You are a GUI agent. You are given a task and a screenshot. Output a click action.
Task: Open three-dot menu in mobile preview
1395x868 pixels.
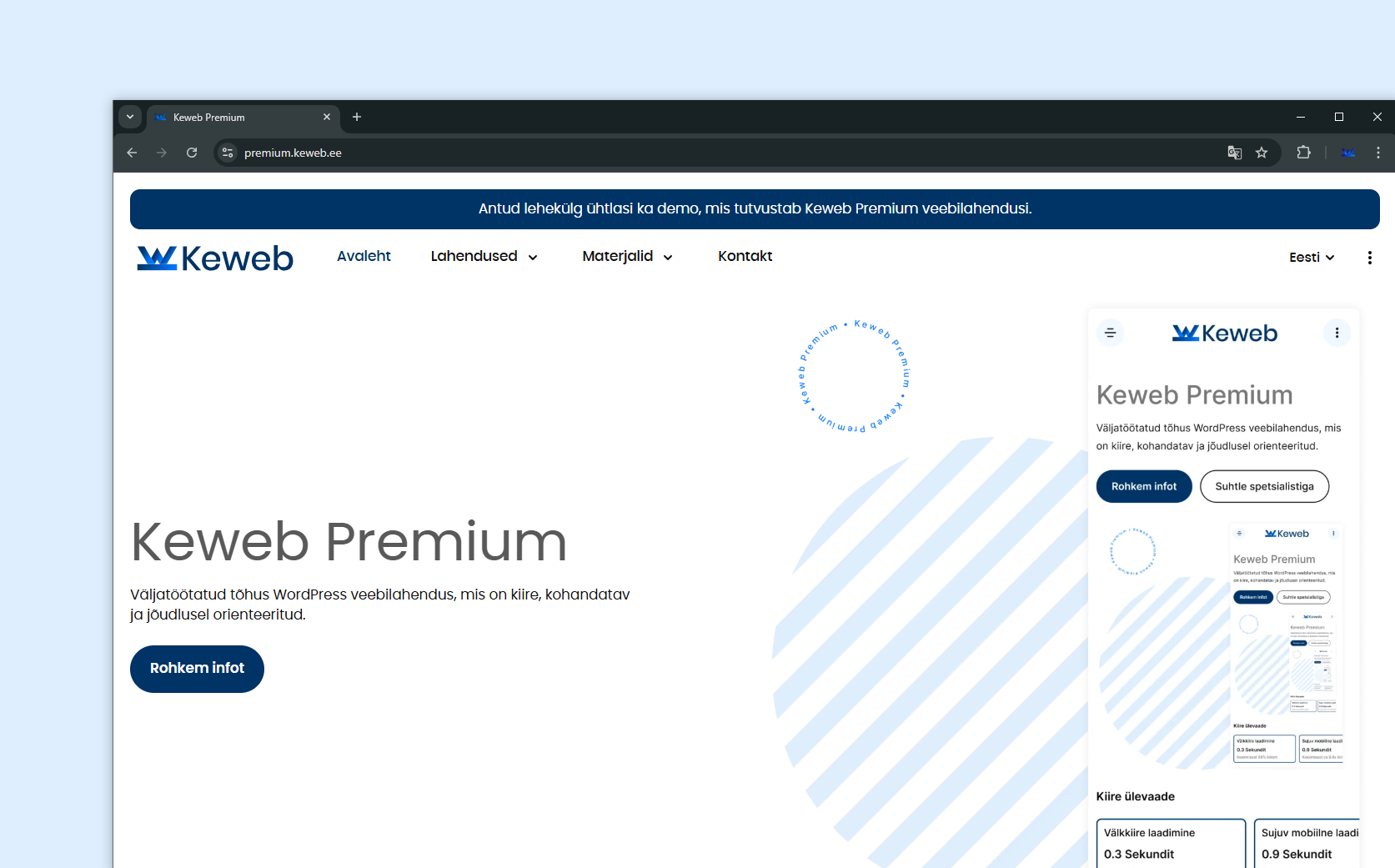point(1337,333)
